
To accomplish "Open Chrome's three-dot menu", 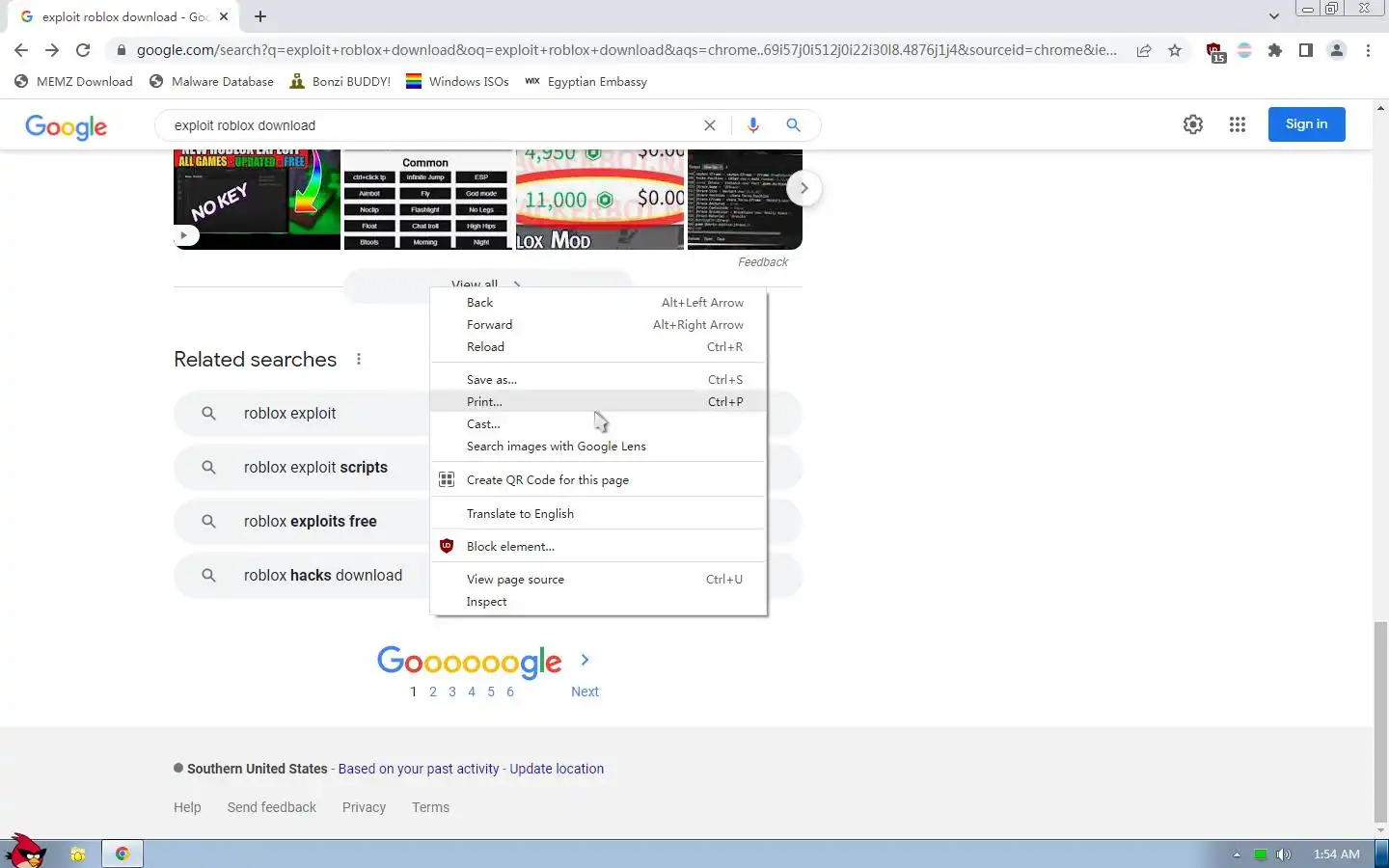I will tap(1368, 50).
